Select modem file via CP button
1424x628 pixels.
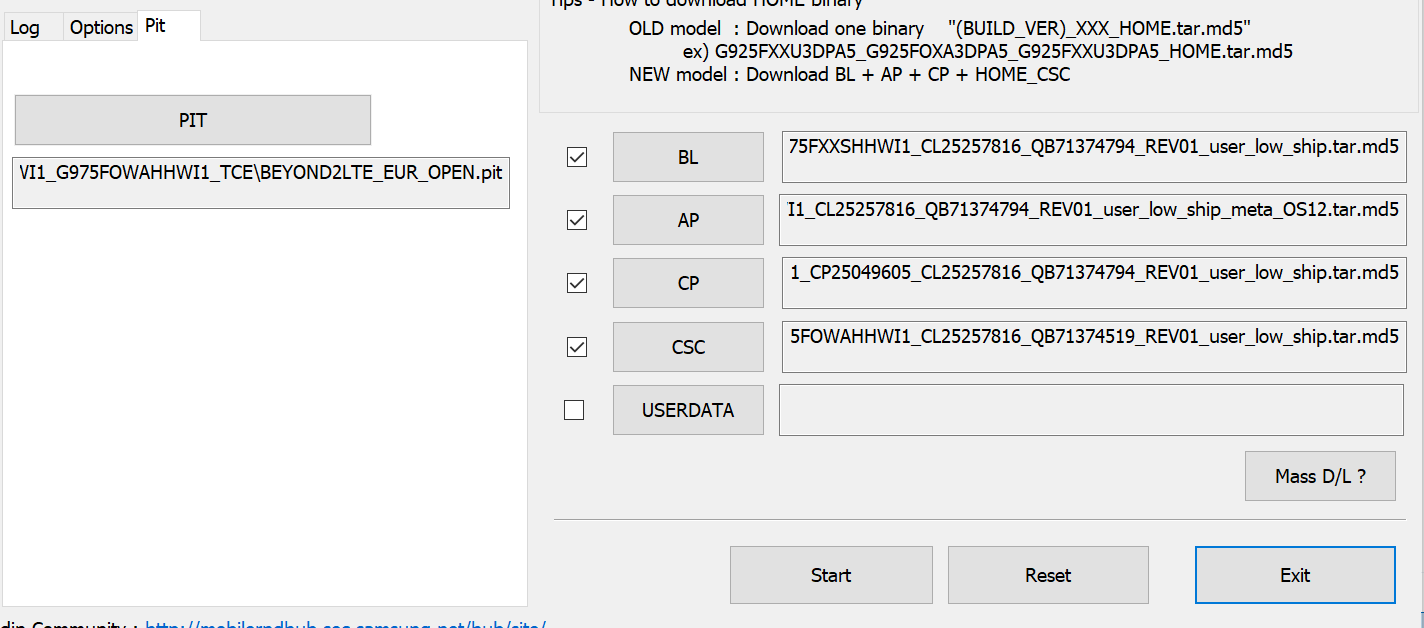(688, 283)
